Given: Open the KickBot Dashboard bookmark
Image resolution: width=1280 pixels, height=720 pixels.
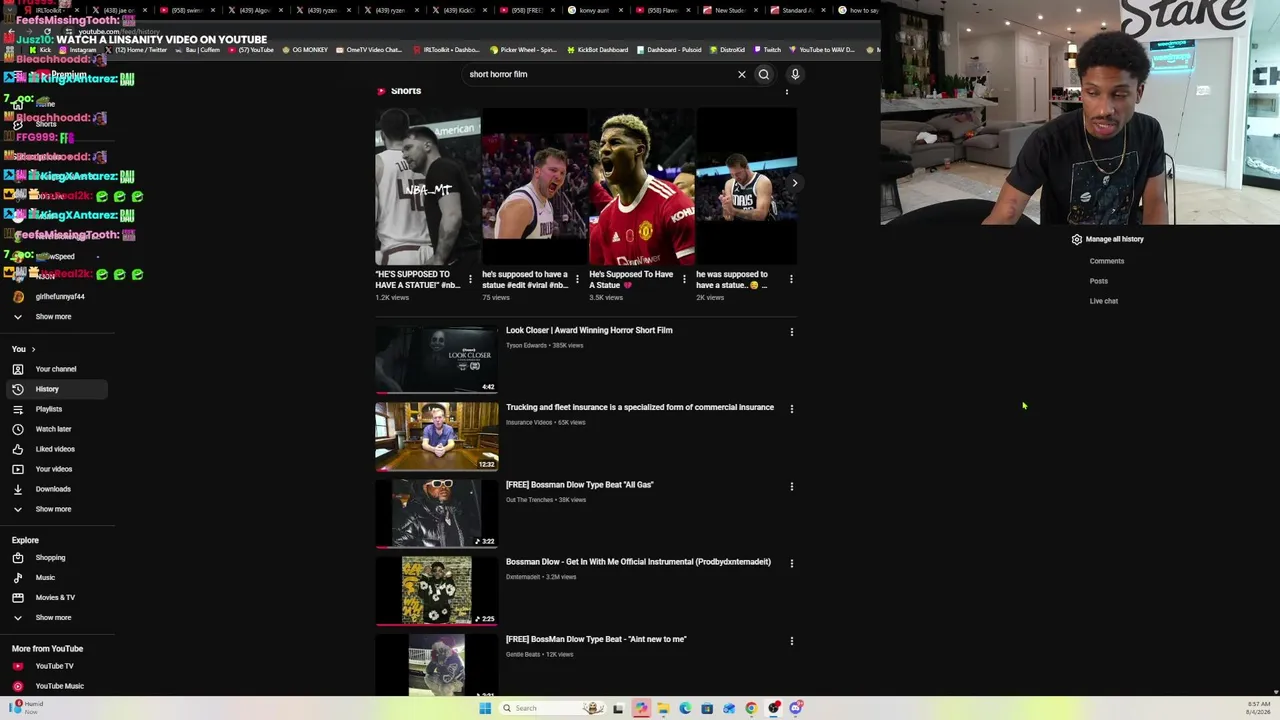Looking at the screenshot, I should point(597,50).
